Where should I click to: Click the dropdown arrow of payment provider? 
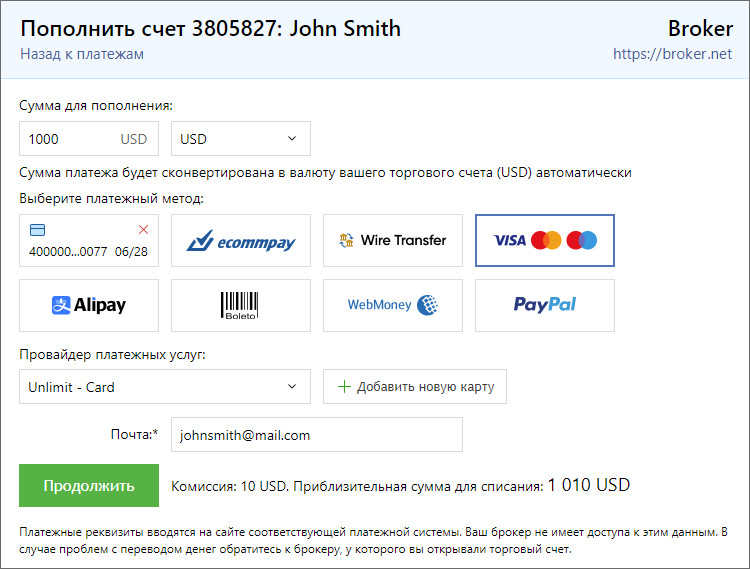point(292,387)
